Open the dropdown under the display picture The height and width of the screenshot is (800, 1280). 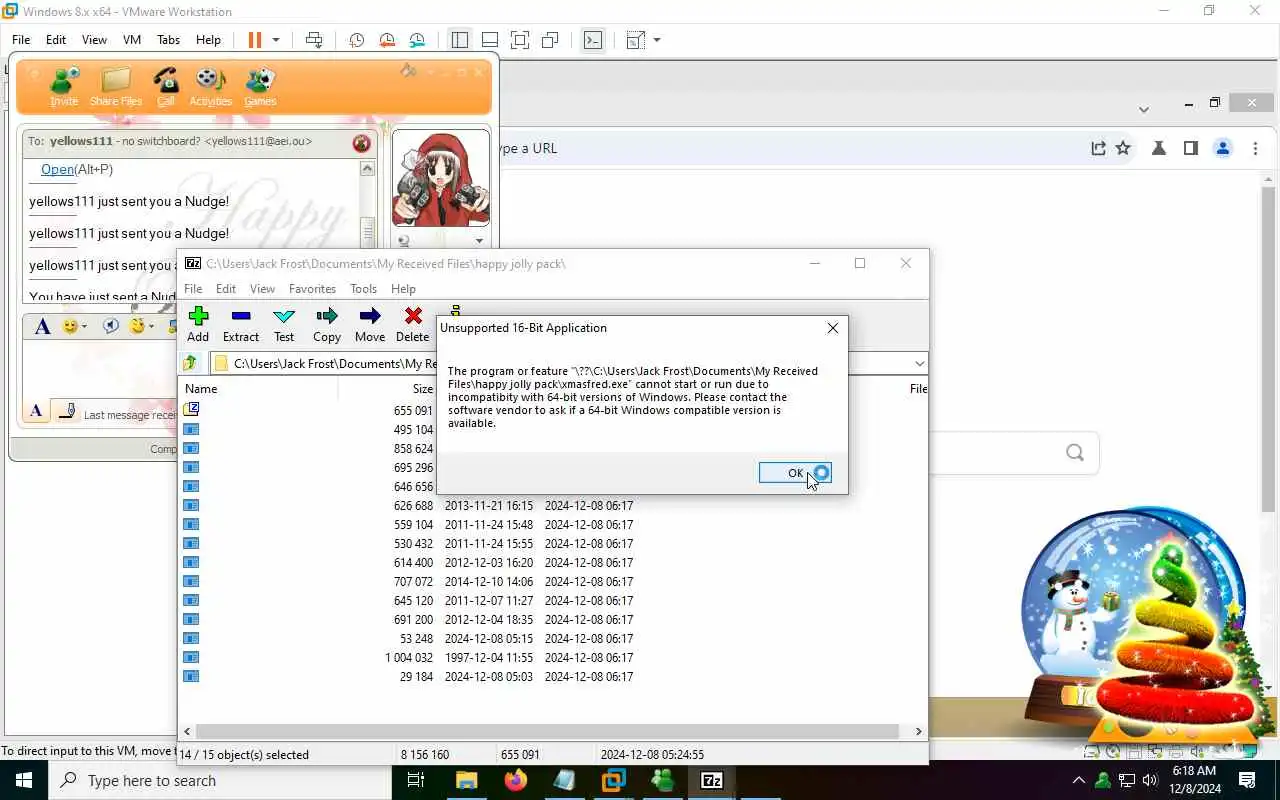click(x=478, y=240)
